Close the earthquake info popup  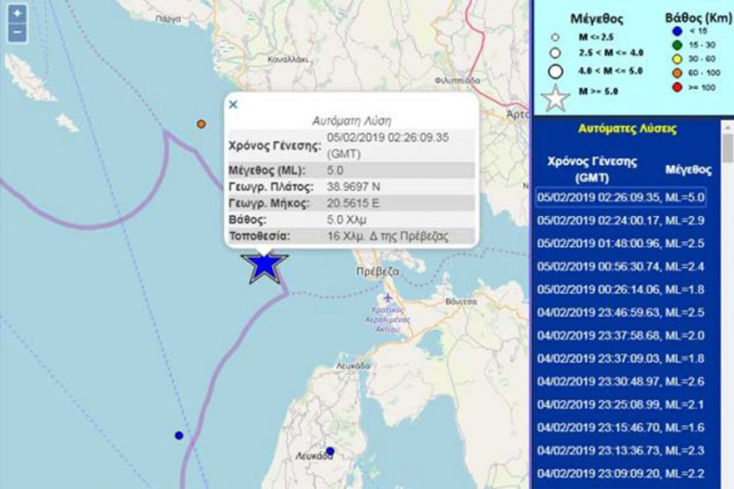pos(233,103)
